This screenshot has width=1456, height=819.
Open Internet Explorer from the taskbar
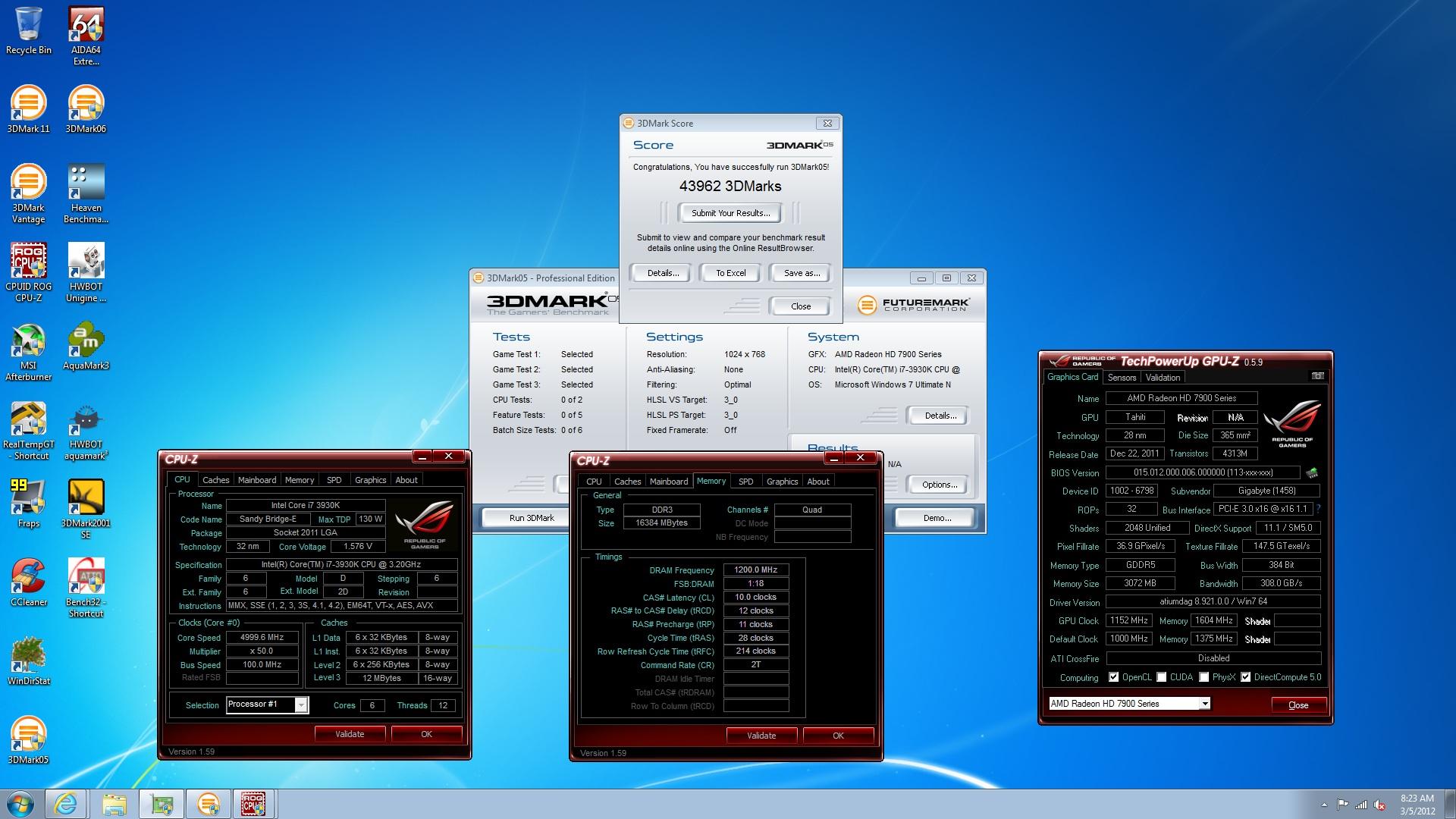66,804
